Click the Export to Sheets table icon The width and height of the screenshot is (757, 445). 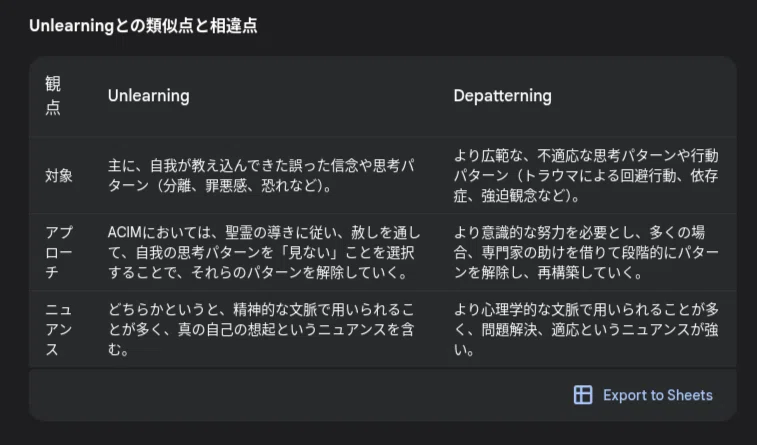point(583,395)
